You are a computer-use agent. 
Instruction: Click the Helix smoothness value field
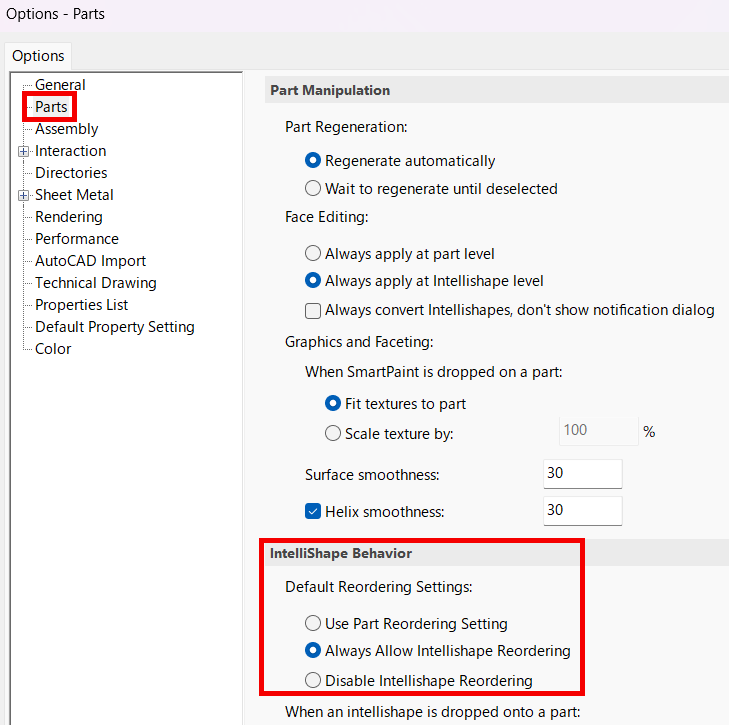(583, 511)
